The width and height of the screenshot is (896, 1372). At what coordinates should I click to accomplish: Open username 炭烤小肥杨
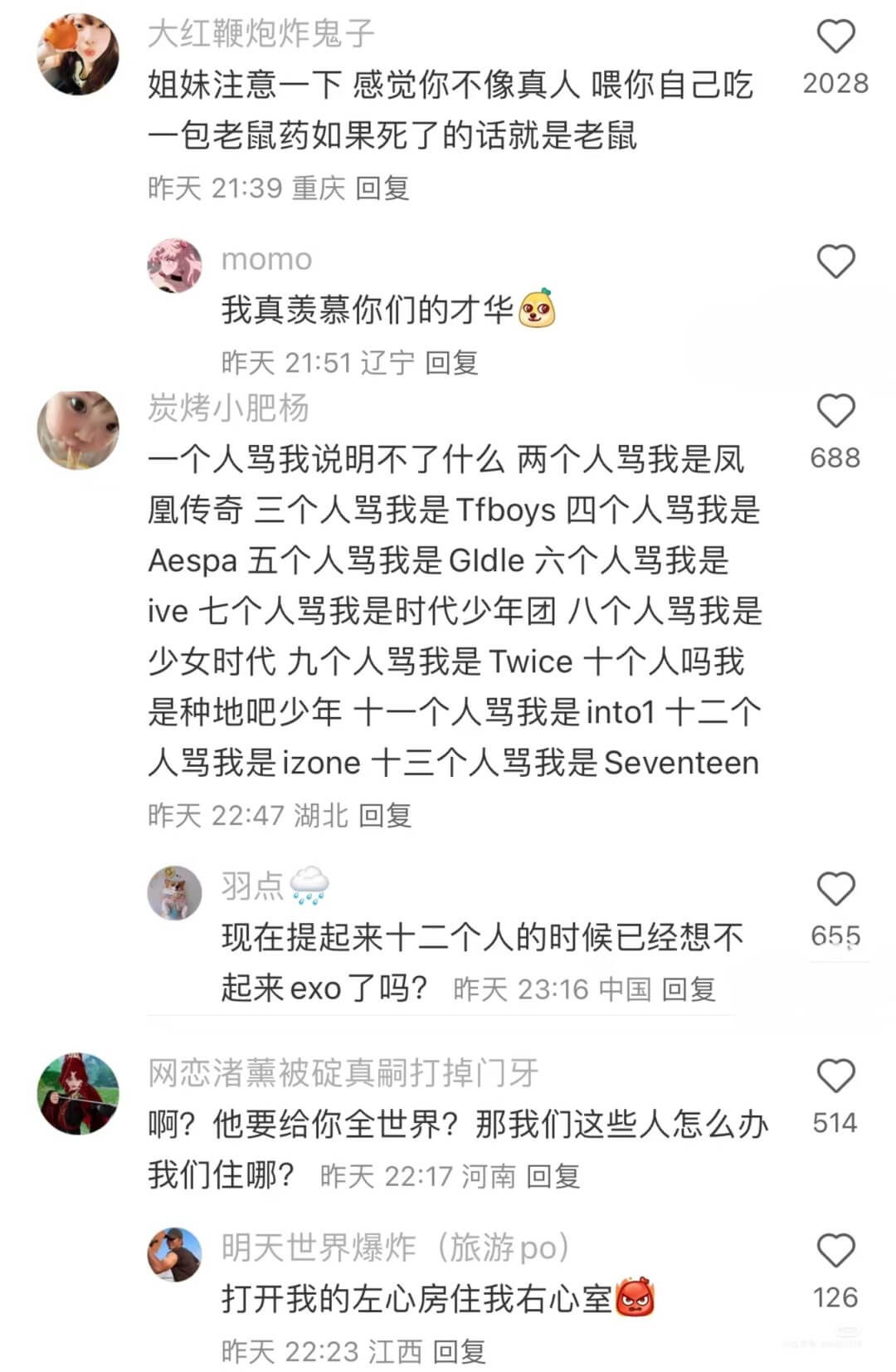point(229,408)
